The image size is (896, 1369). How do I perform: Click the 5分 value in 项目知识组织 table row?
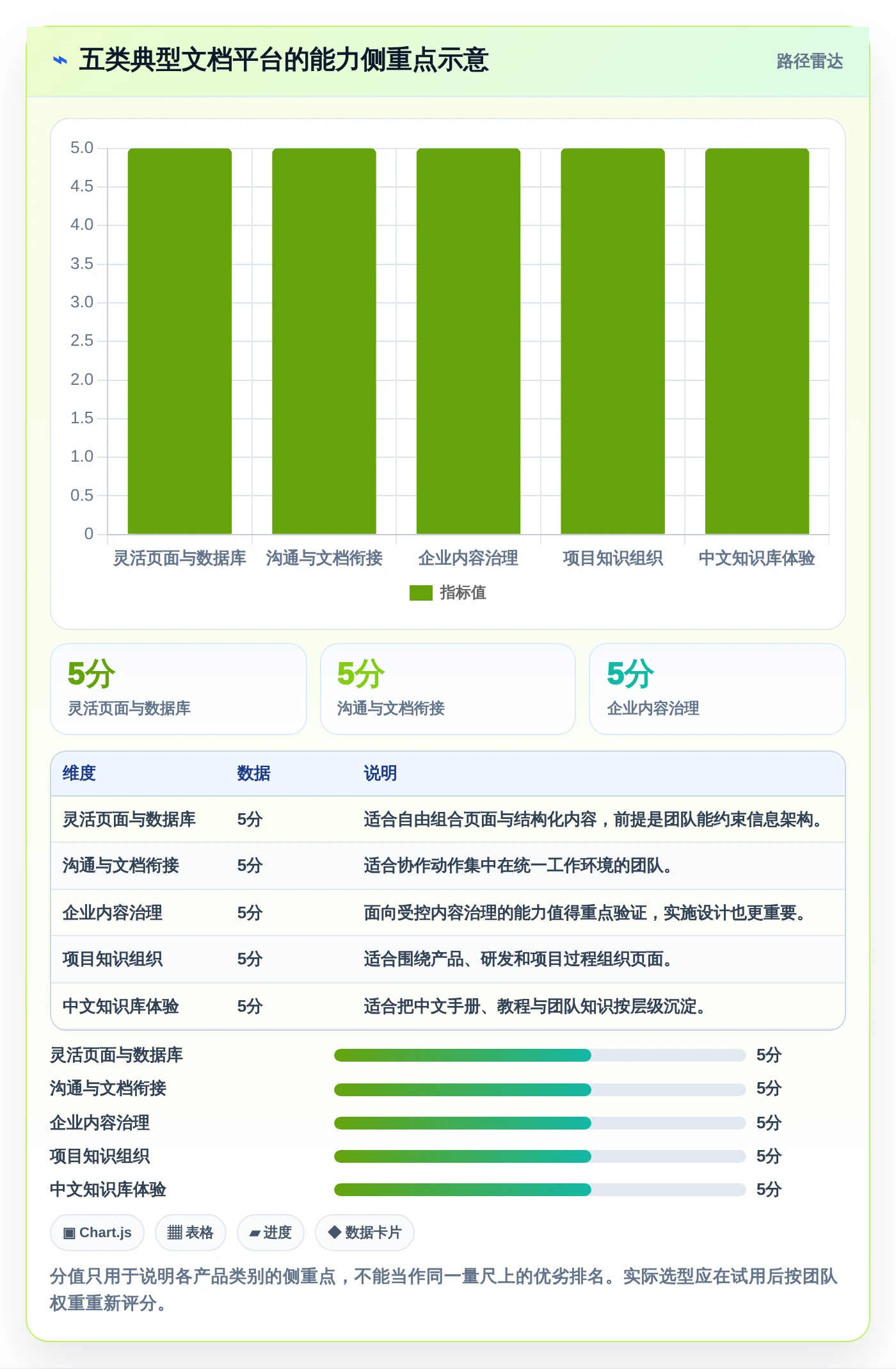250,959
